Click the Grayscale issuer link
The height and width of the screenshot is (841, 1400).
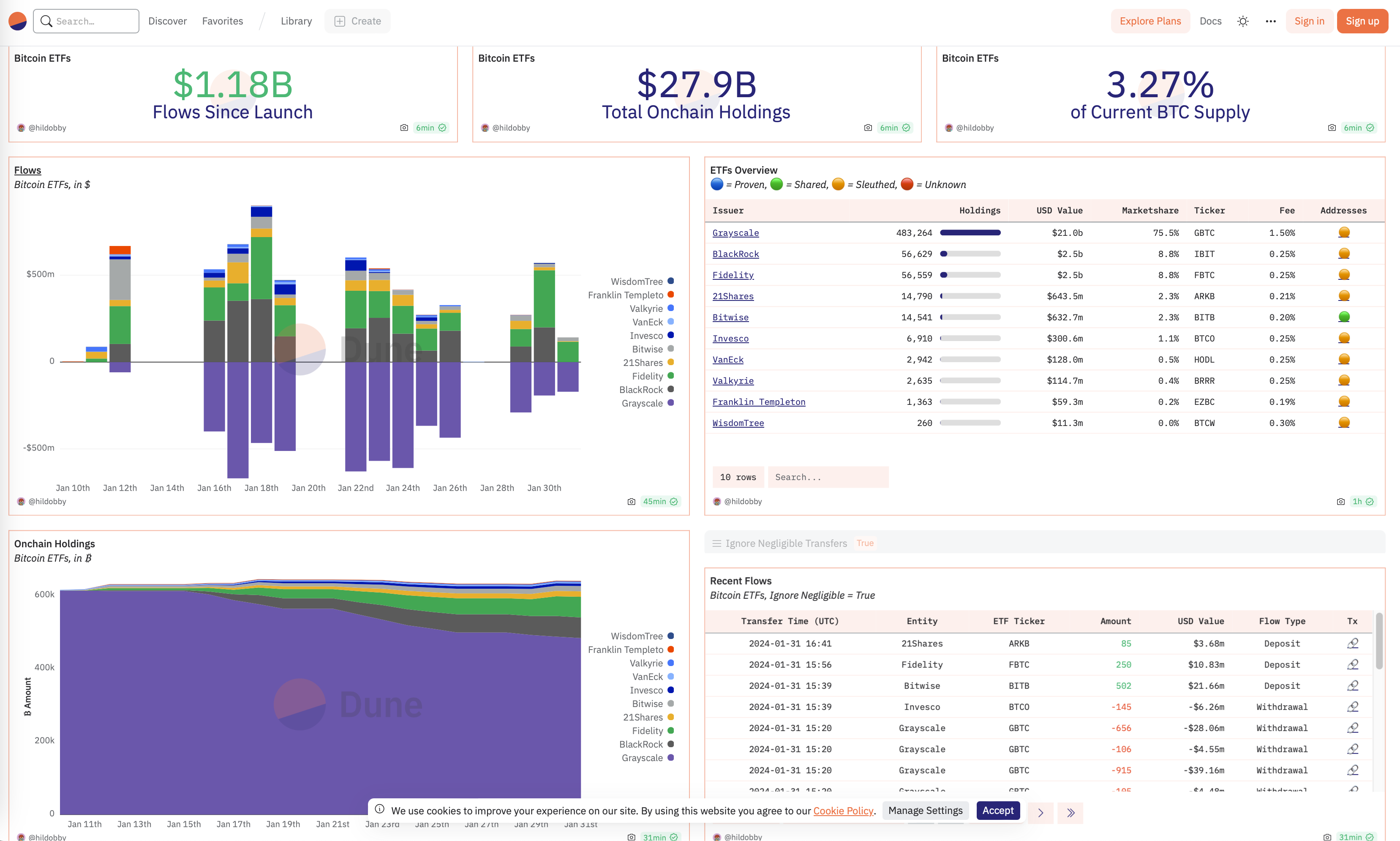[x=735, y=232]
